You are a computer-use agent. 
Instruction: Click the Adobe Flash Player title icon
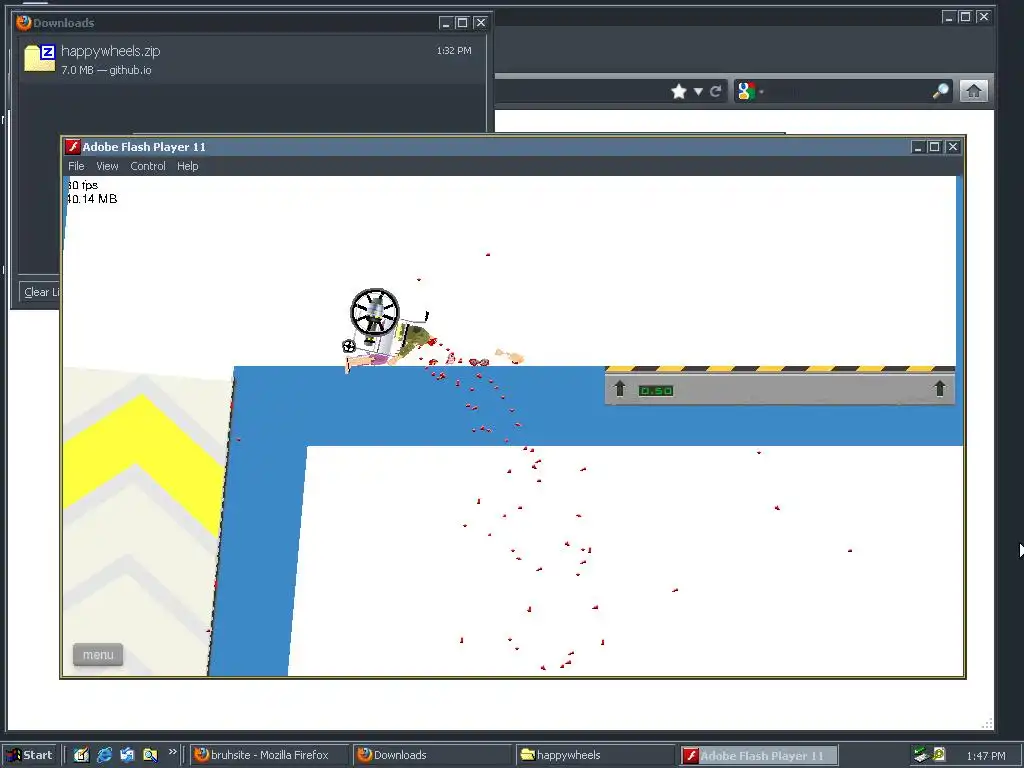(x=72, y=147)
